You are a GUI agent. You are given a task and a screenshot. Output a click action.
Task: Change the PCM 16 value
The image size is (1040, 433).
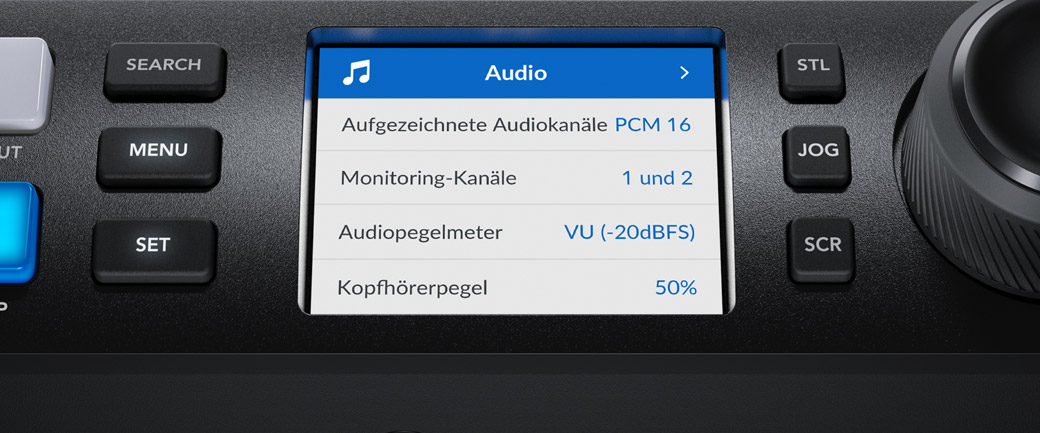click(x=653, y=125)
